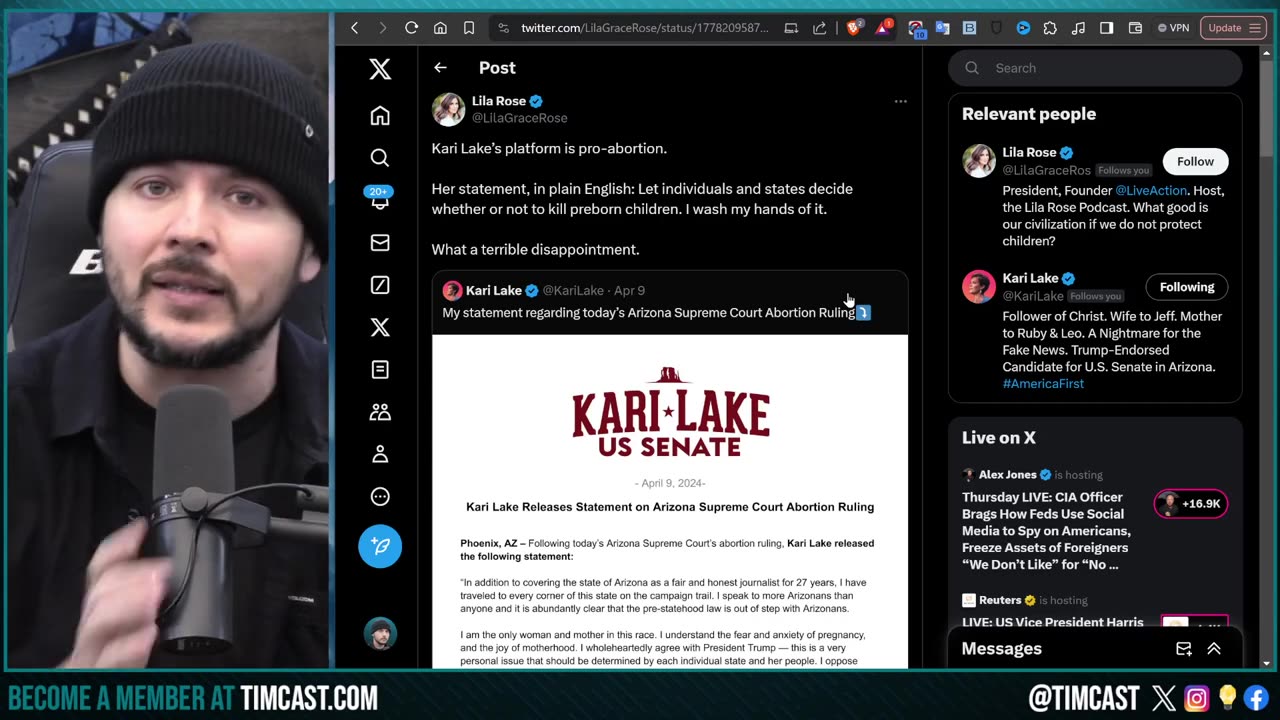
Task: Reload the page in the browser
Action: 411,28
